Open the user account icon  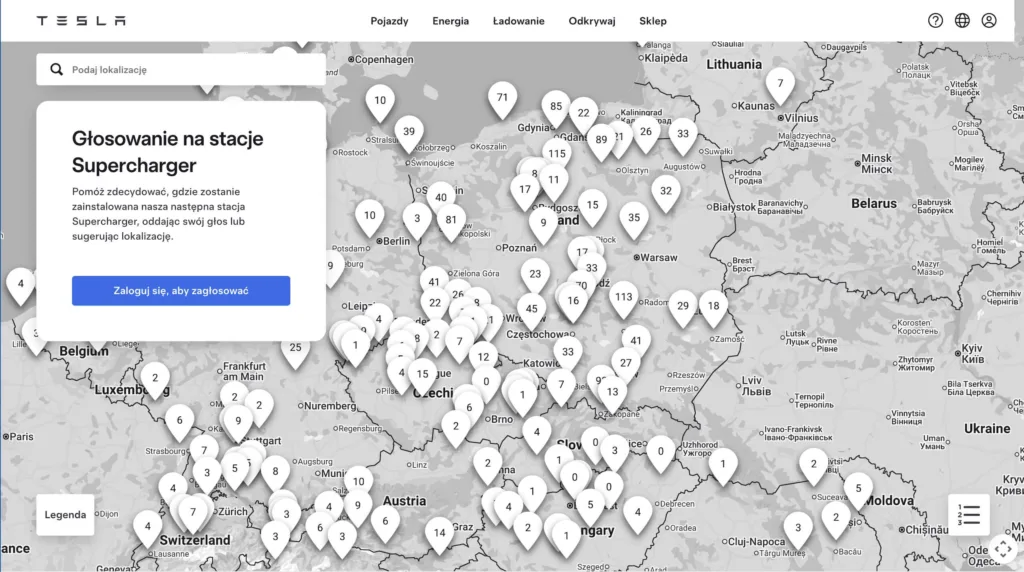point(989,20)
